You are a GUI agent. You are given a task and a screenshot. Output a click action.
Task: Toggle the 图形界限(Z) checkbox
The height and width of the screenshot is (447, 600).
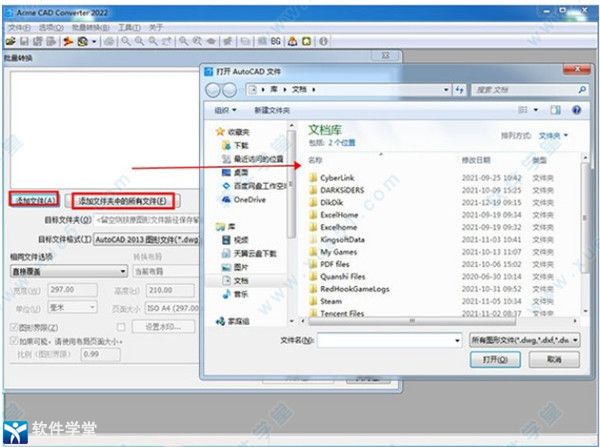[14, 327]
